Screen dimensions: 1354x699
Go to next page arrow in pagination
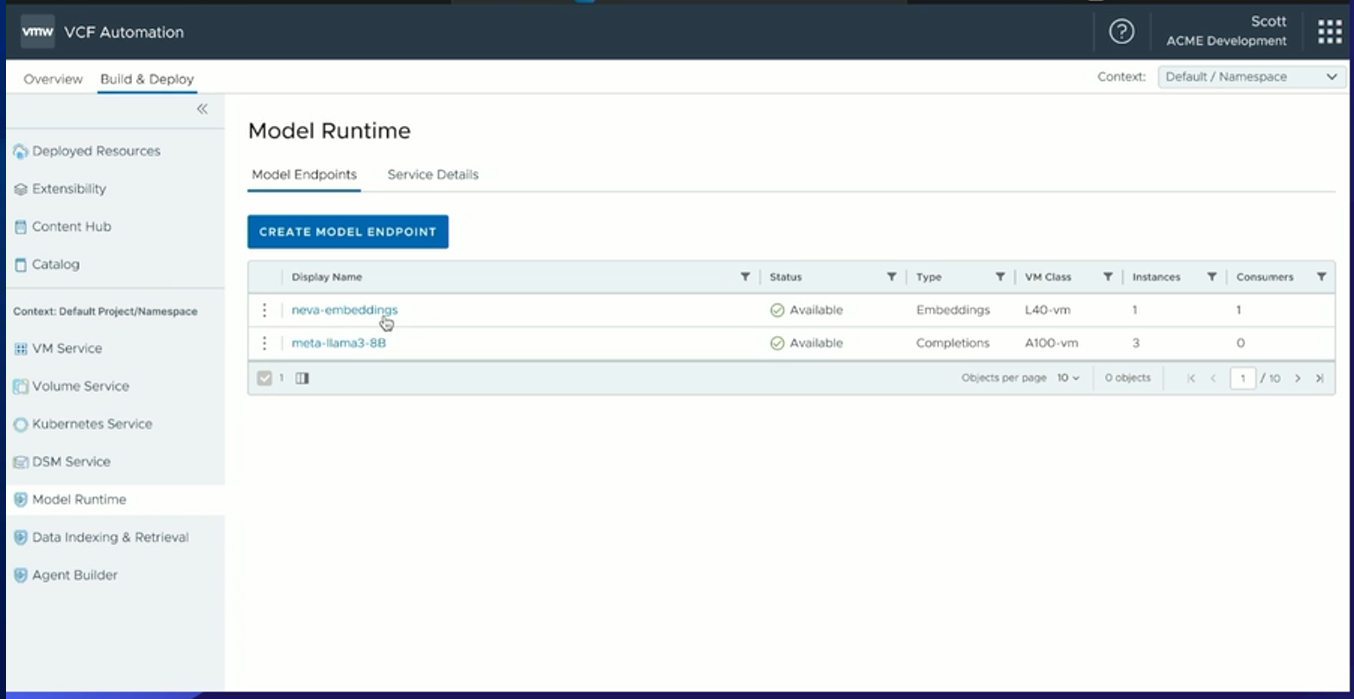1298,378
